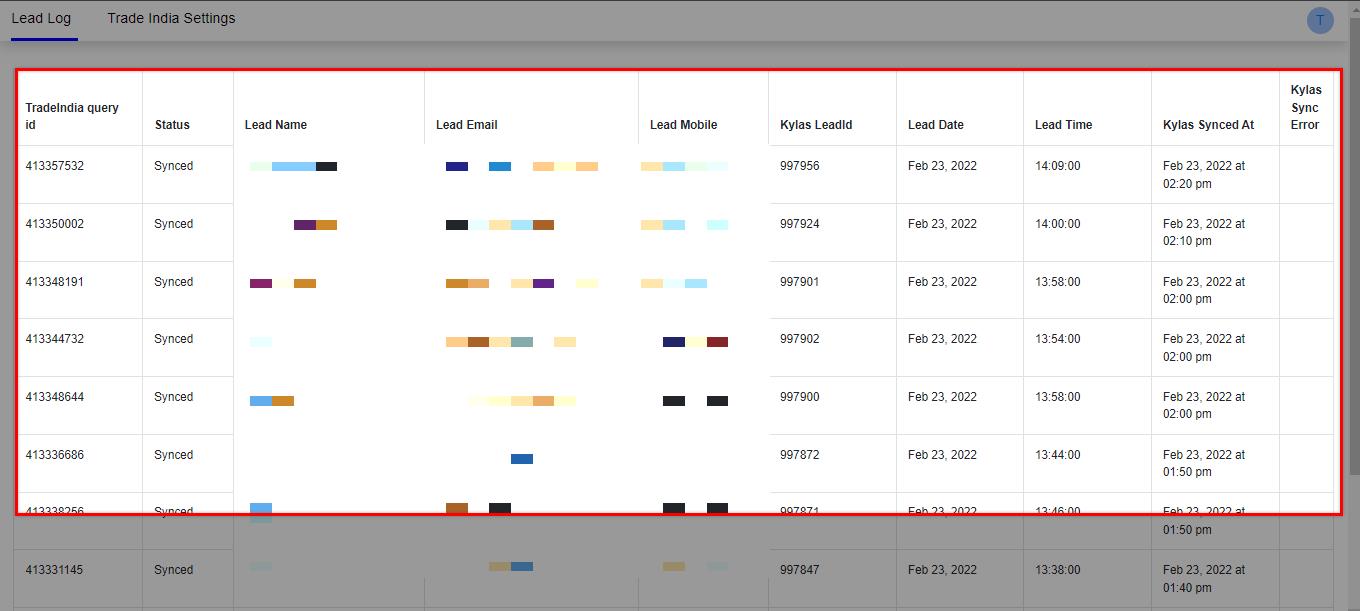Click lead date in row 413348644
Viewport: 1360px width, 611px height.
pyautogui.click(x=942, y=397)
